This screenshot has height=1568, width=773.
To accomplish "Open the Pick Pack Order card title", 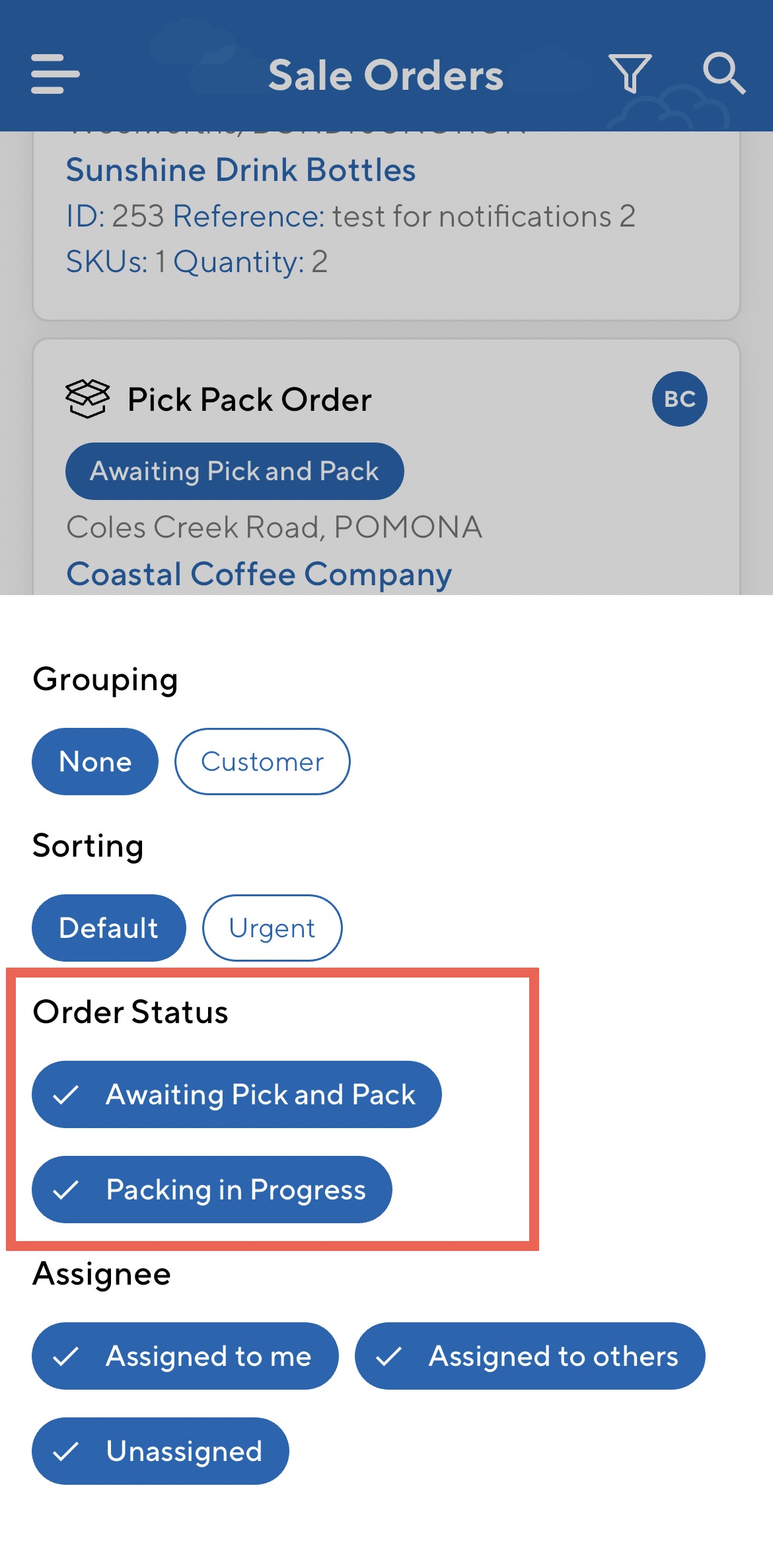I will pyautogui.click(x=249, y=400).
